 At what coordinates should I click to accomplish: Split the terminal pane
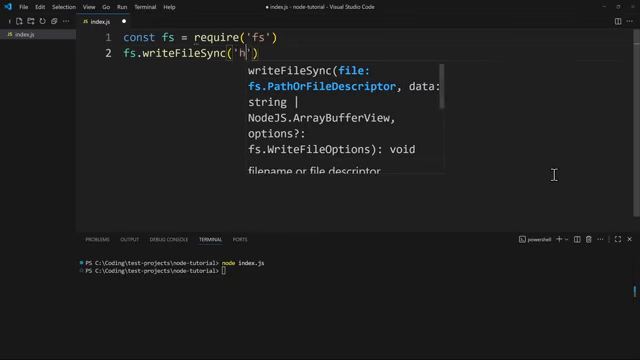click(x=577, y=240)
